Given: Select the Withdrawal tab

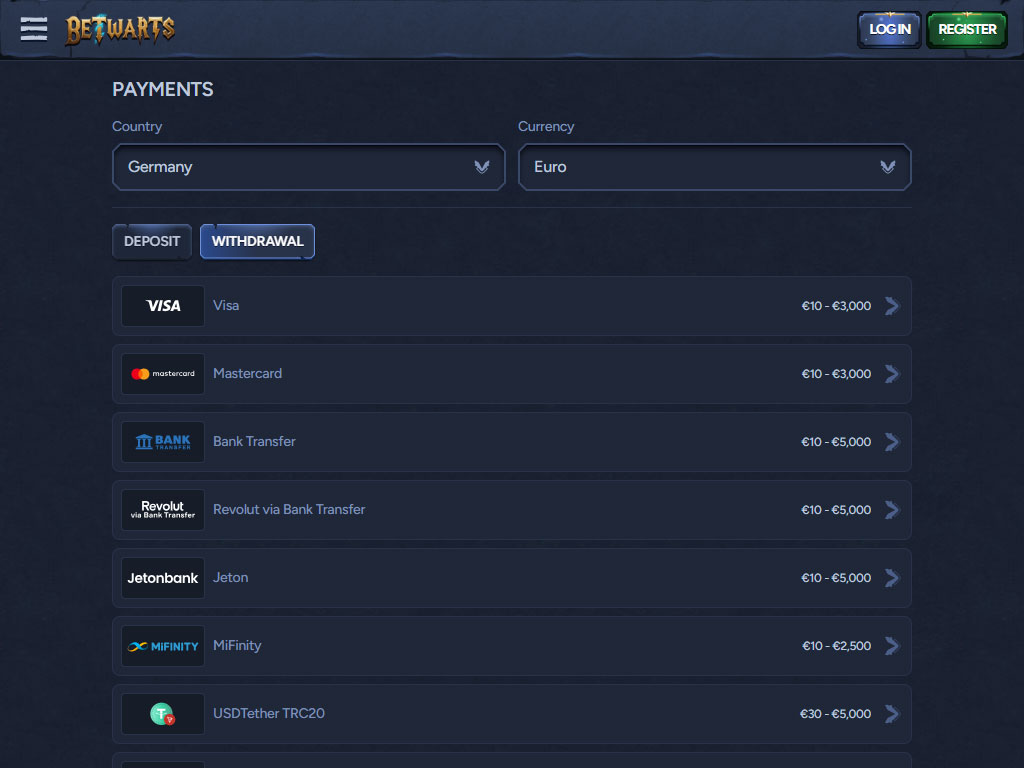Looking at the screenshot, I should pos(257,241).
